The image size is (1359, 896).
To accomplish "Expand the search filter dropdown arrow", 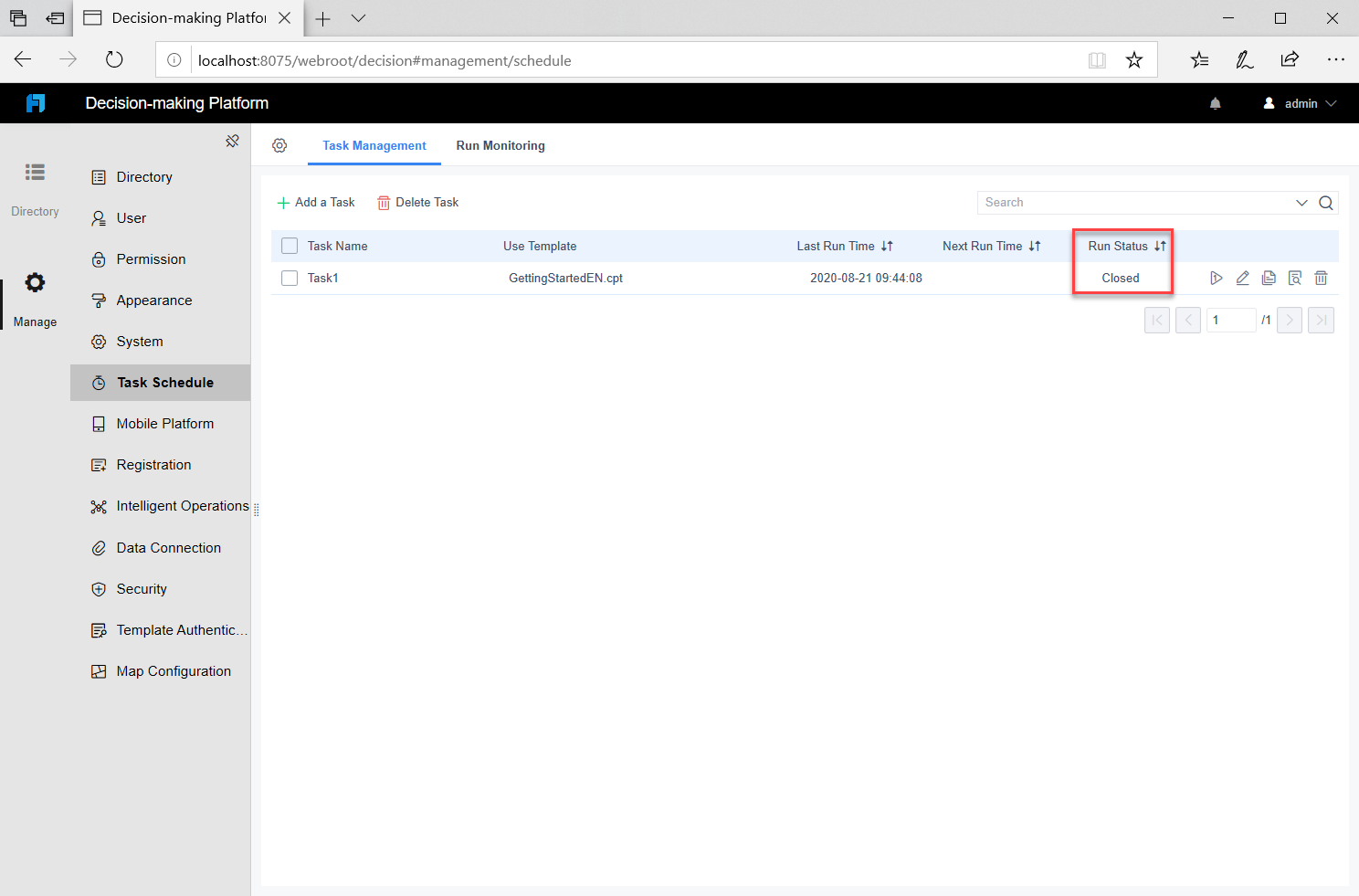I will tap(1301, 203).
